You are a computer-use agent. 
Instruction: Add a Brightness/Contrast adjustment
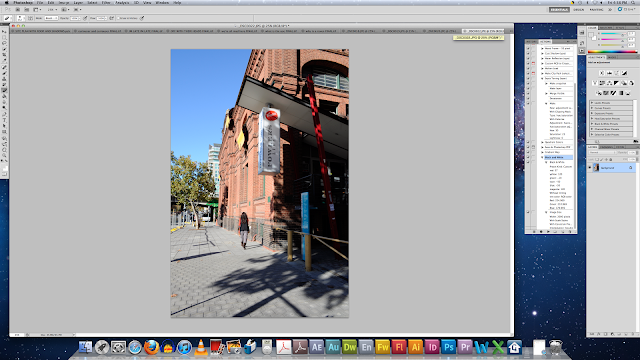[602, 73]
